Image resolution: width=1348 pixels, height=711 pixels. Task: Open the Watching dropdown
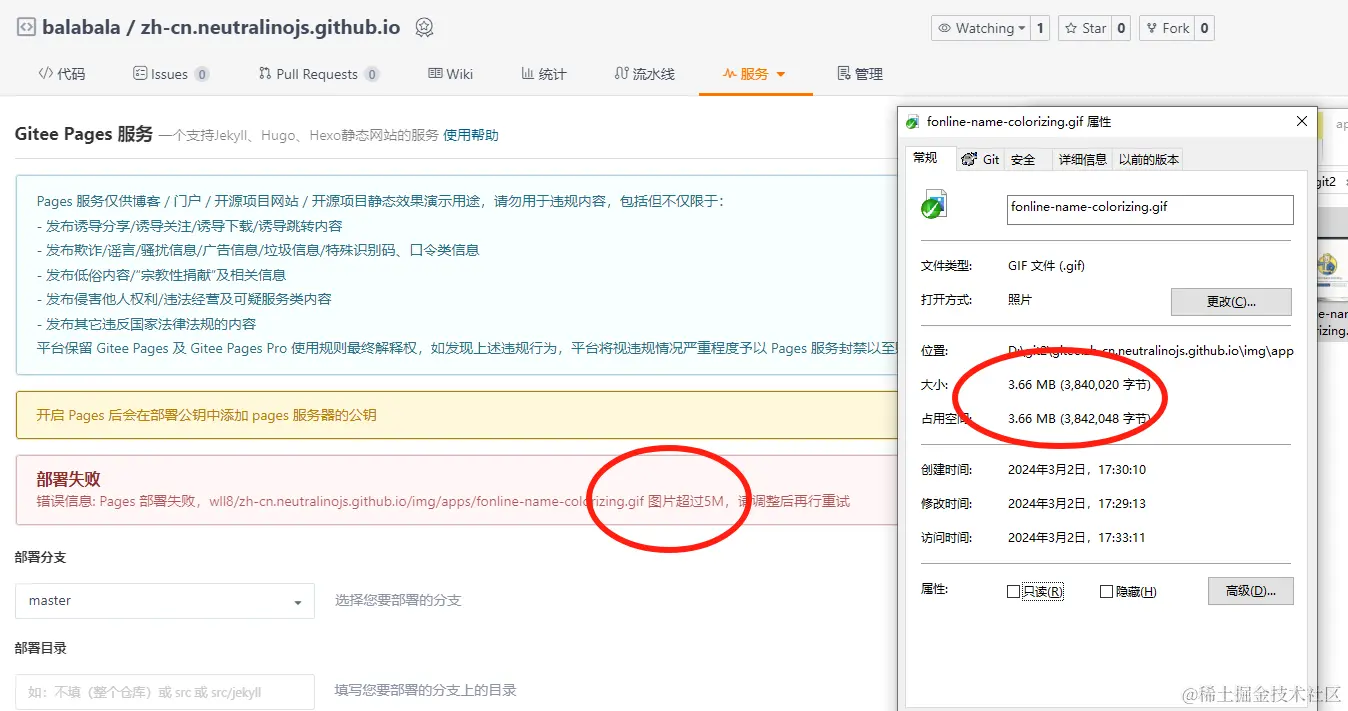(981, 28)
